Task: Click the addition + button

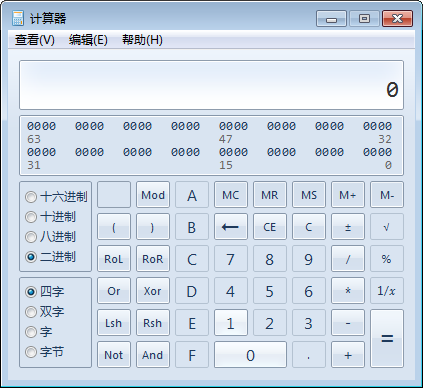Action: point(348,355)
